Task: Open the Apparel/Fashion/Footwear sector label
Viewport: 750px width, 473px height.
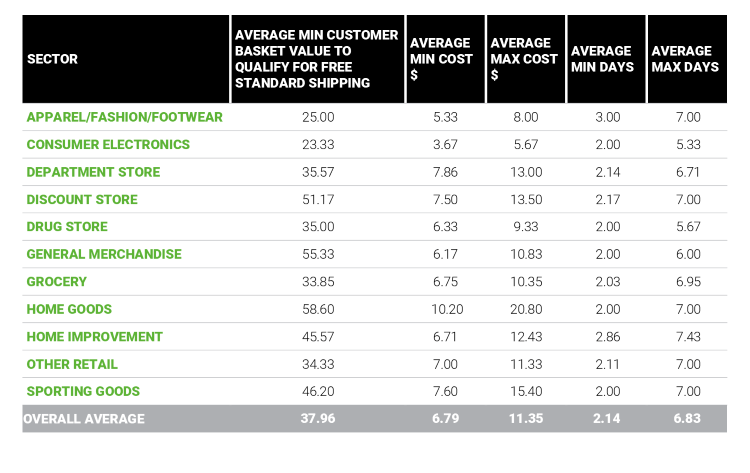Action: (x=125, y=117)
